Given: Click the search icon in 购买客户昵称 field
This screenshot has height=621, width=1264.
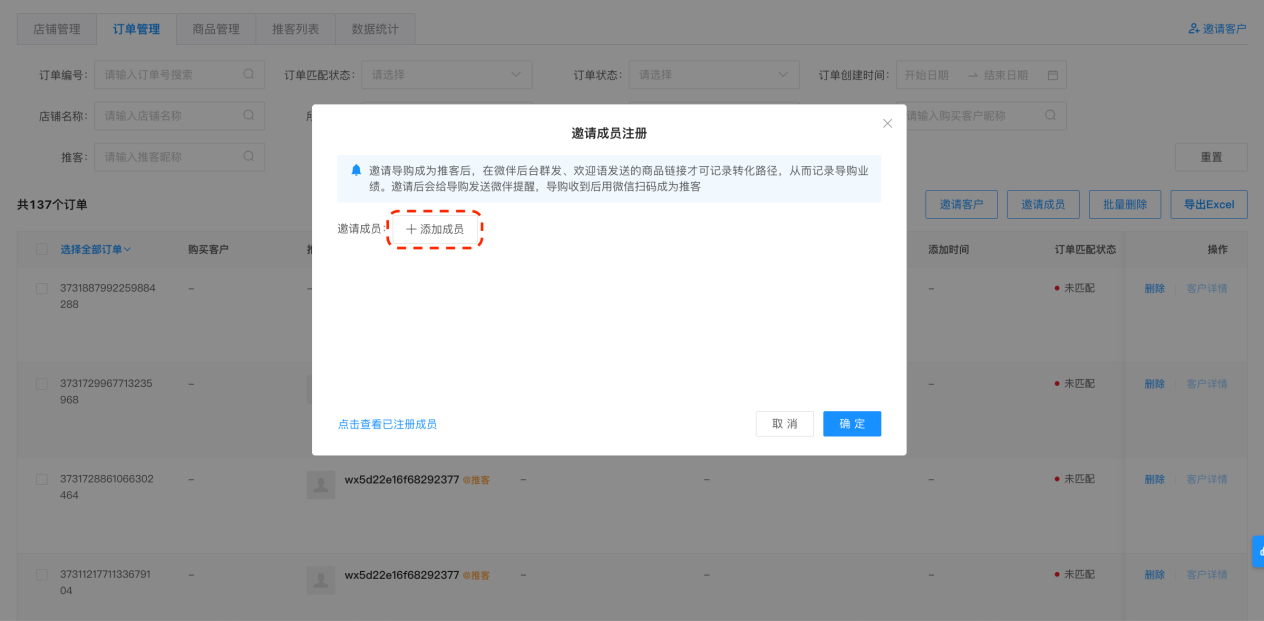Looking at the screenshot, I should click(x=1050, y=115).
